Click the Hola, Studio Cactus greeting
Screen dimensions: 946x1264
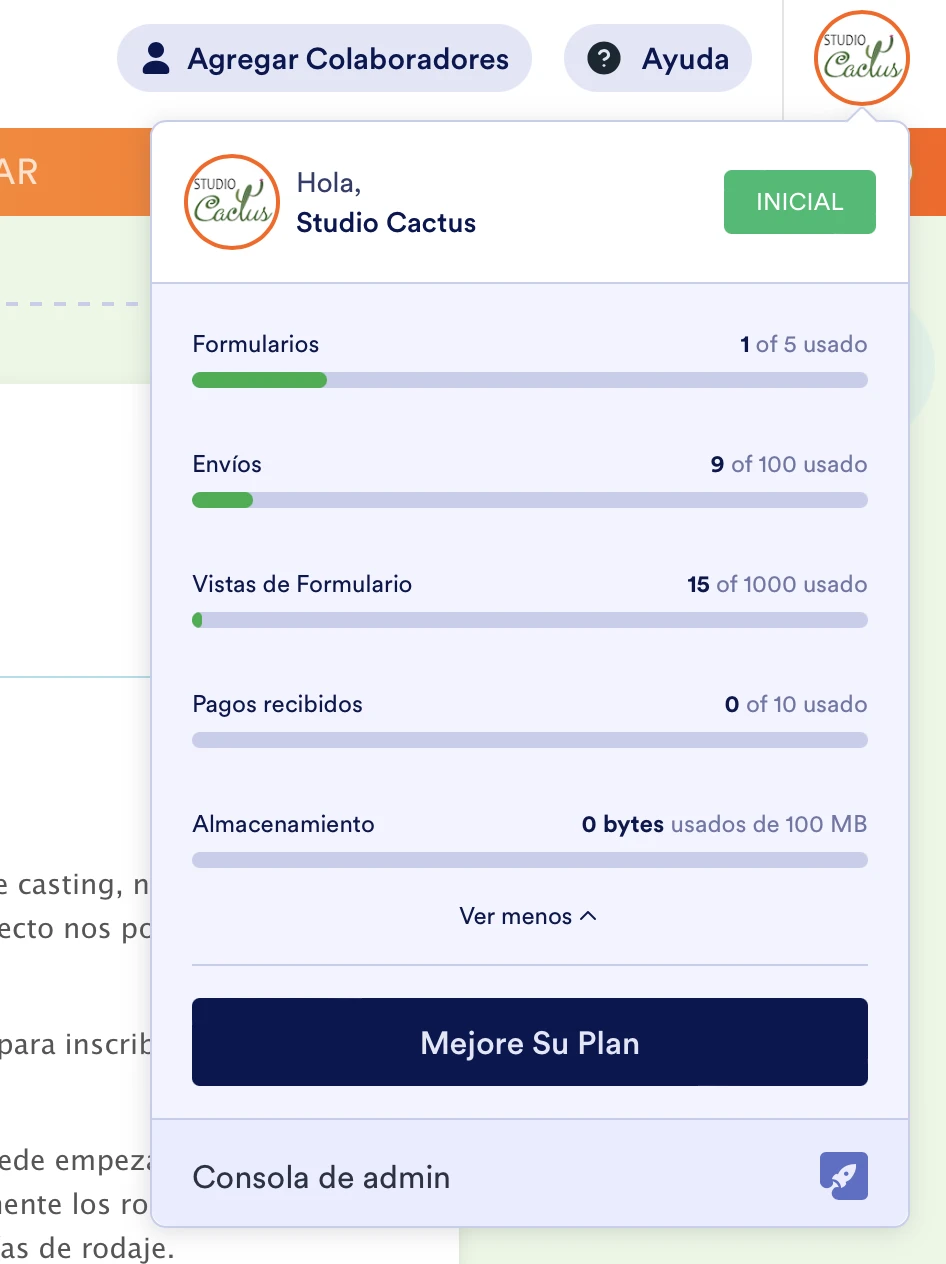click(x=386, y=202)
